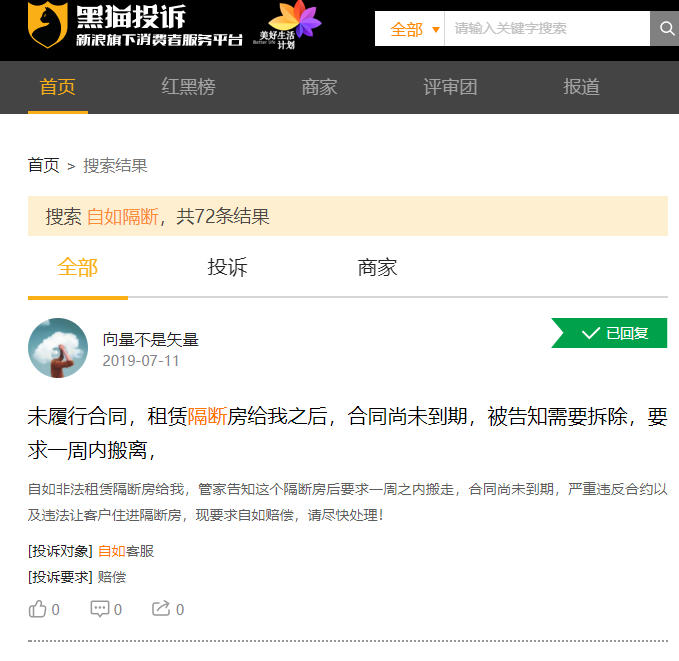Image resolution: width=679 pixels, height=661 pixels.
Task: Share the complaint via share icon
Action: tap(161, 609)
